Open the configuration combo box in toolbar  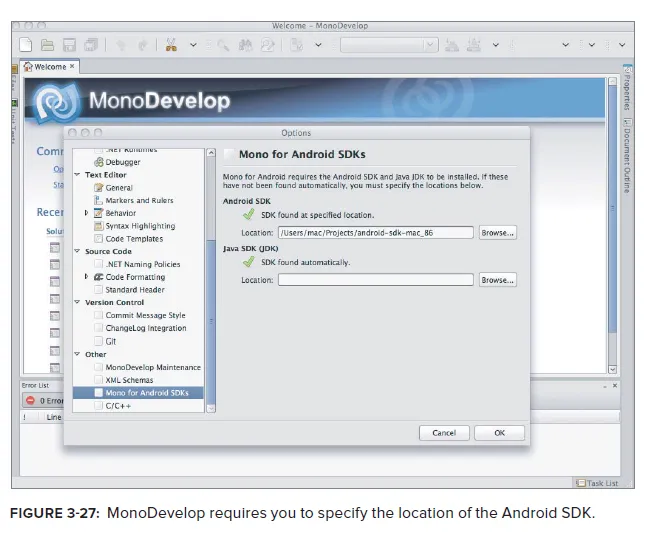389,44
